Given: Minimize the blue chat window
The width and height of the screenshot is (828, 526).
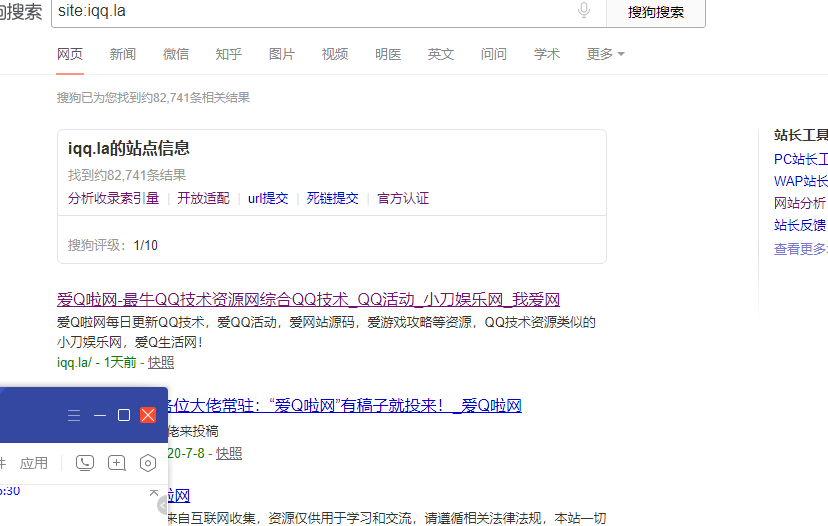Looking at the screenshot, I should [x=100, y=416].
